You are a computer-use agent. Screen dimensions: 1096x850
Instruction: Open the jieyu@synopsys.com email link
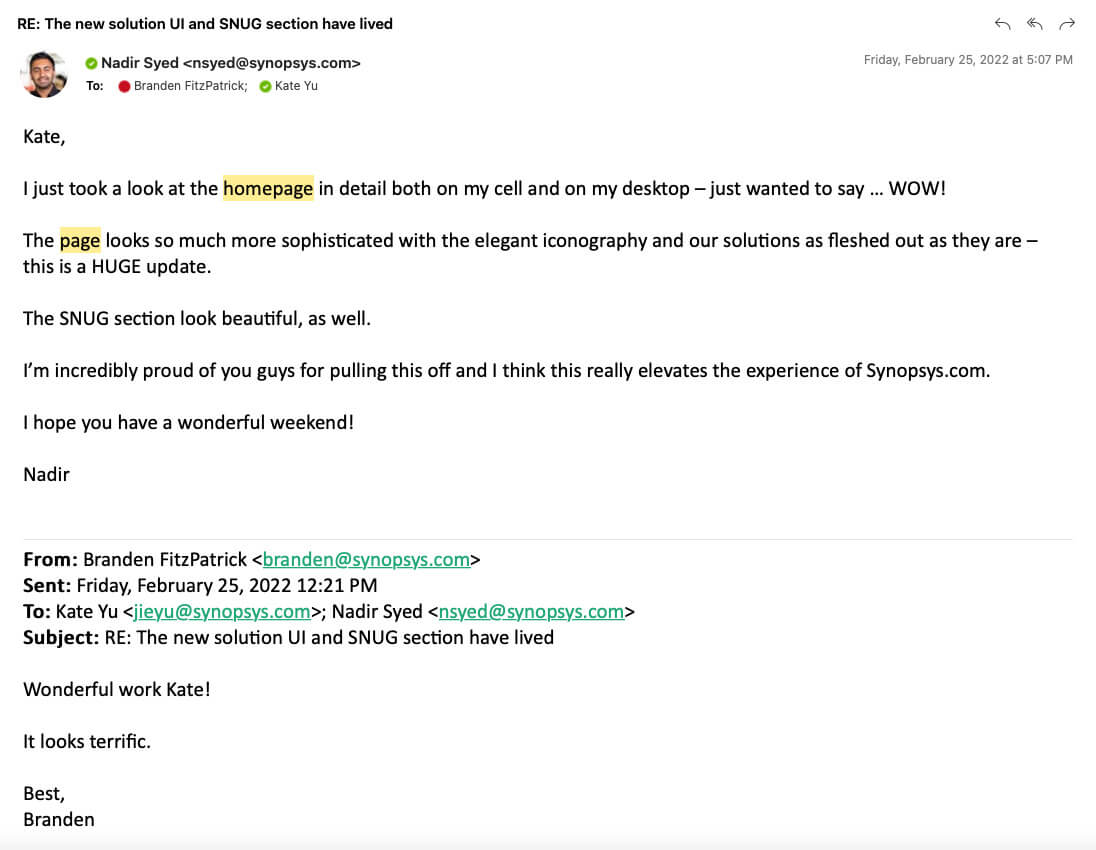222,611
